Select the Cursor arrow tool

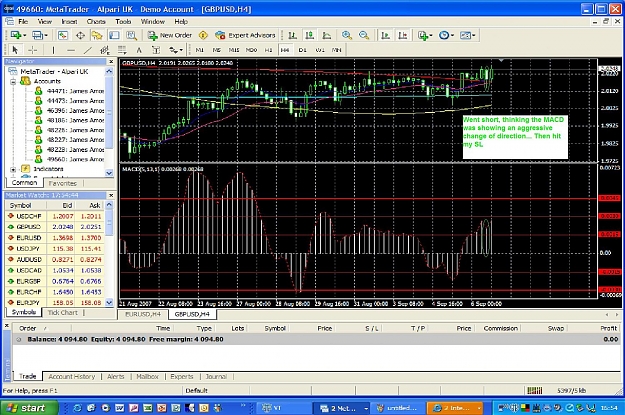point(15,50)
